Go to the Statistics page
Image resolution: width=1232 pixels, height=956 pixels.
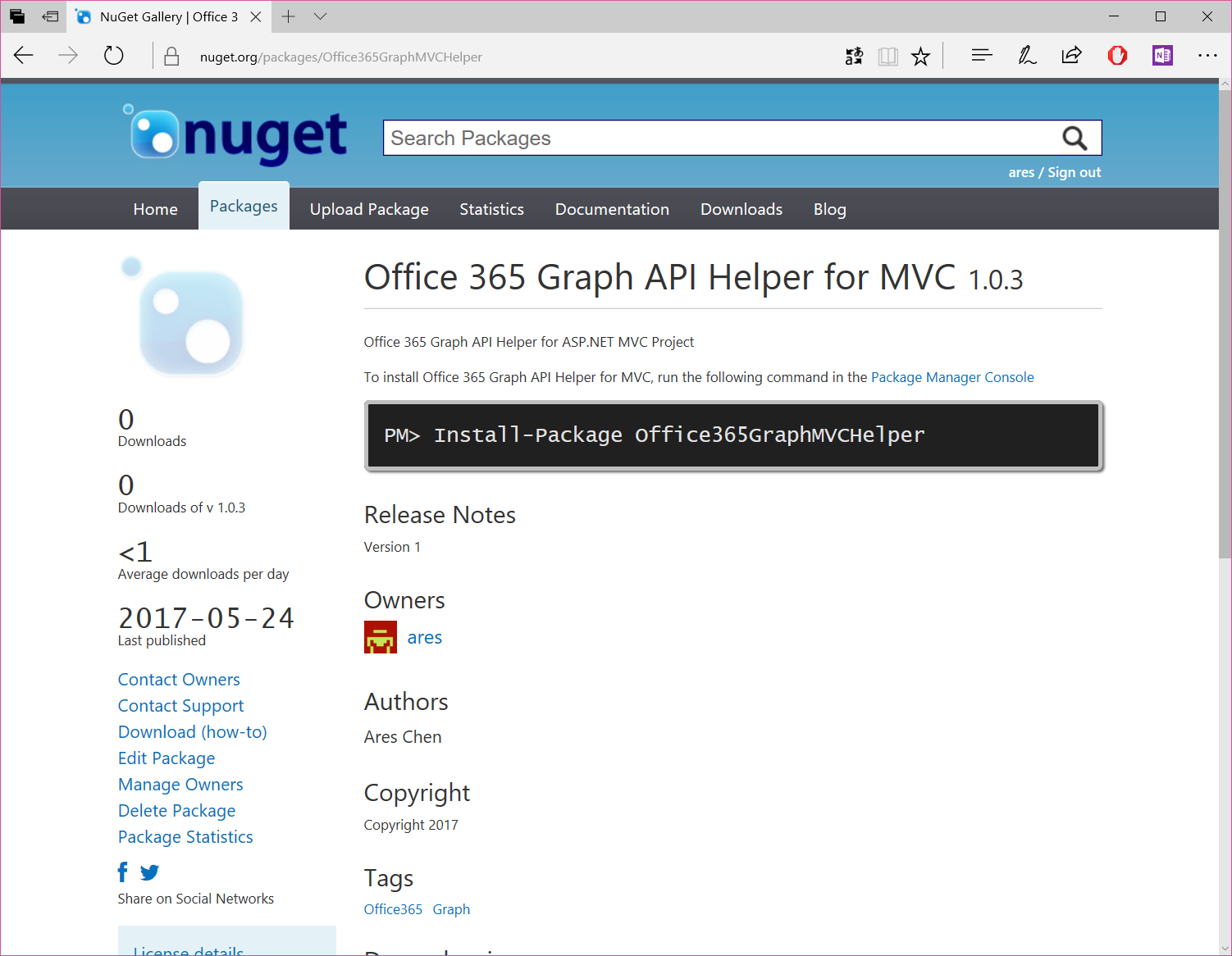point(491,209)
